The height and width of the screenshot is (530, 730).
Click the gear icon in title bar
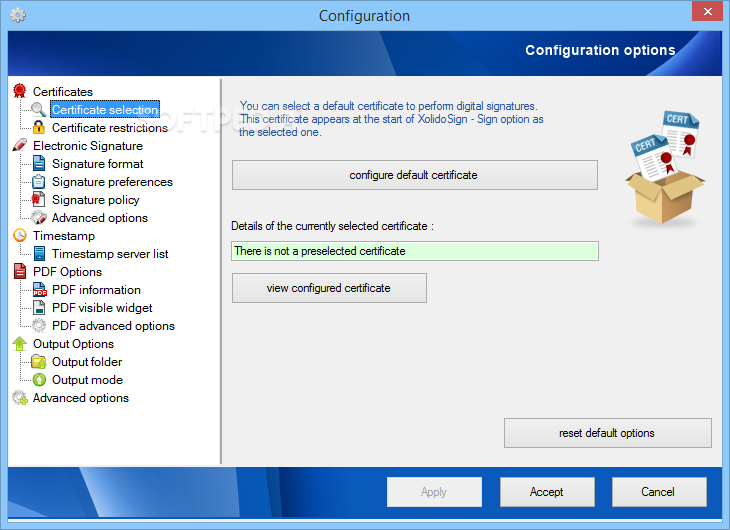18,15
